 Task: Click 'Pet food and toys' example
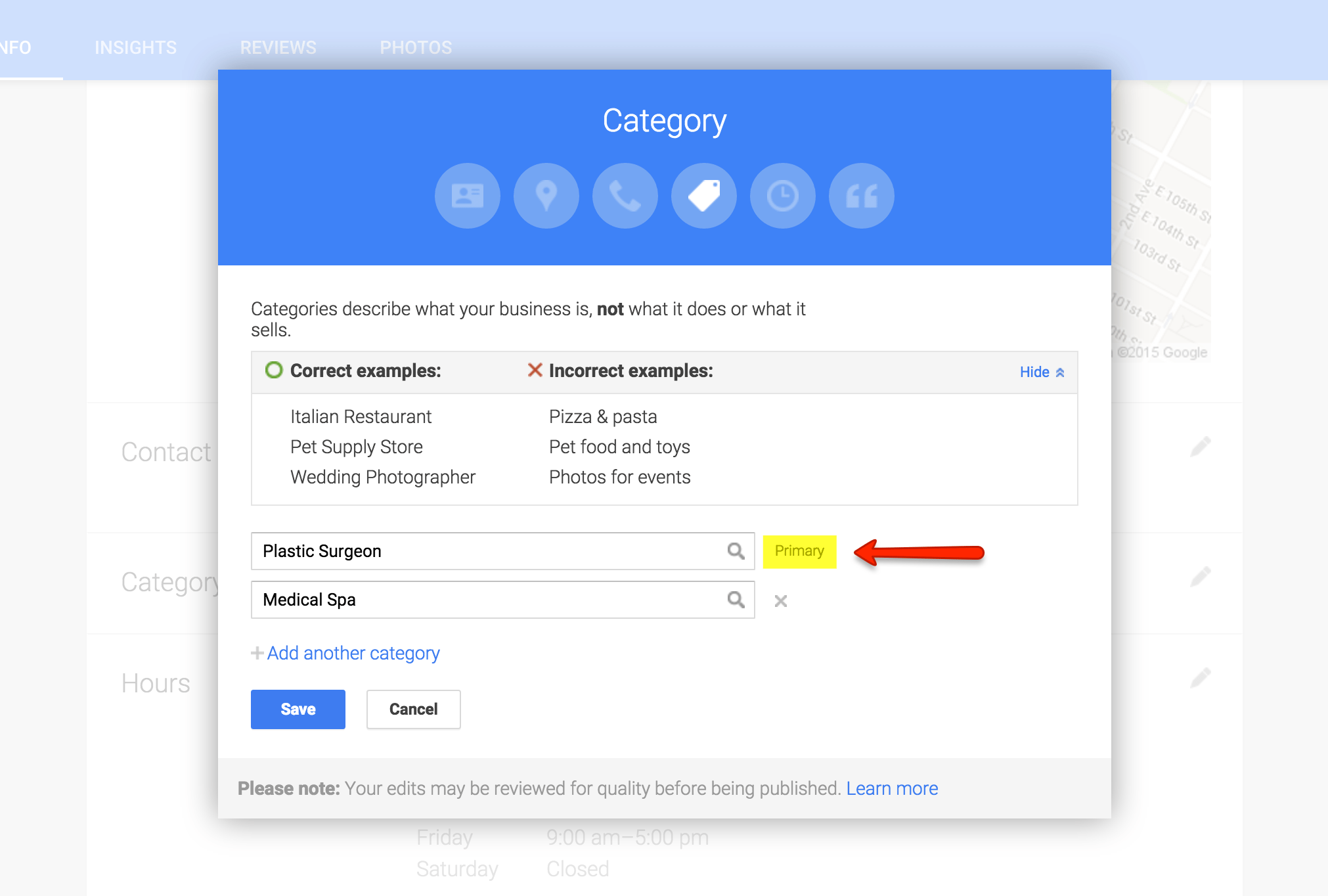coord(619,447)
